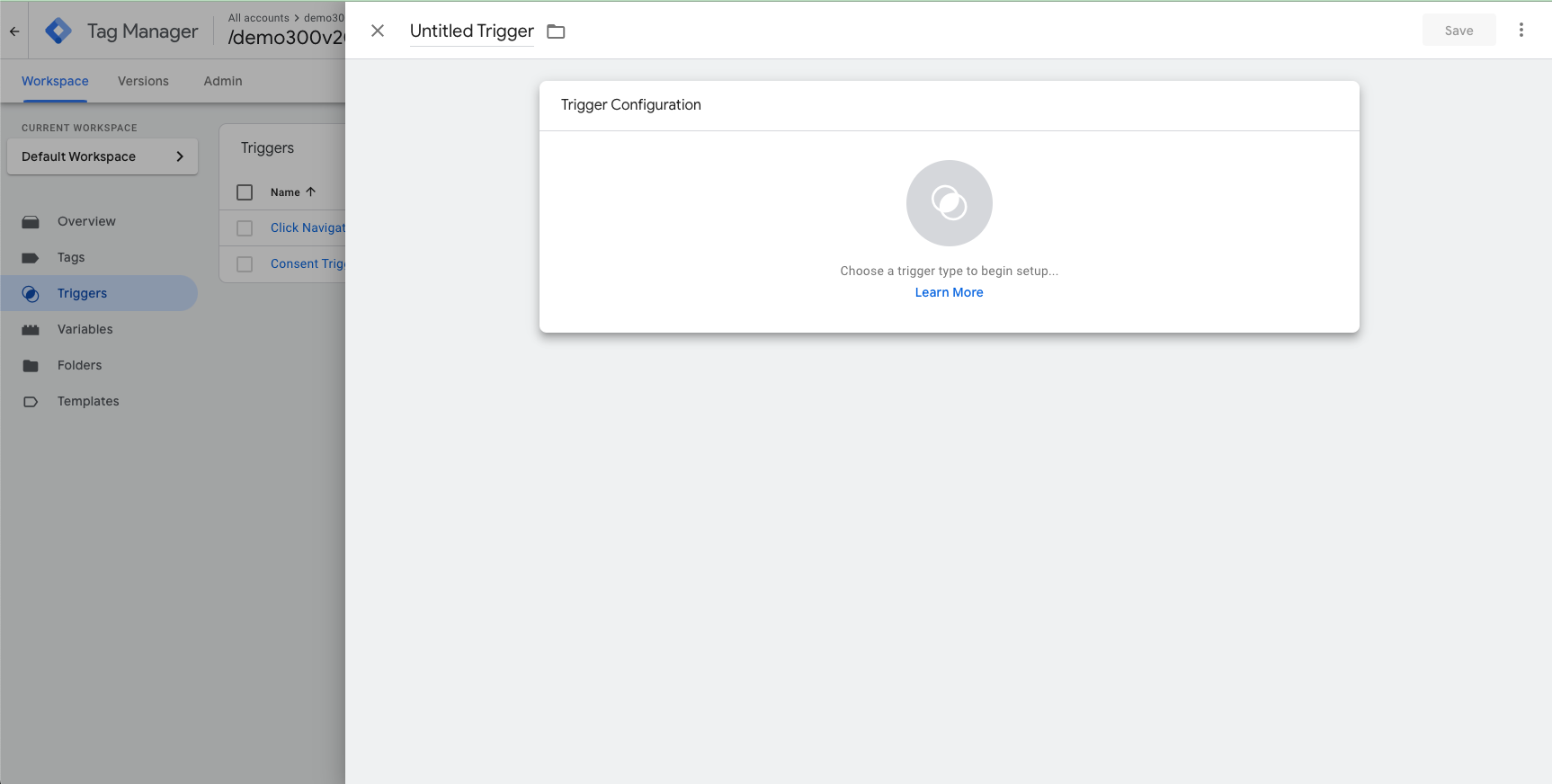Edit the Untitled Trigger name field
The width and height of the screenshot is (1552, 784).
tap(471, 31)
